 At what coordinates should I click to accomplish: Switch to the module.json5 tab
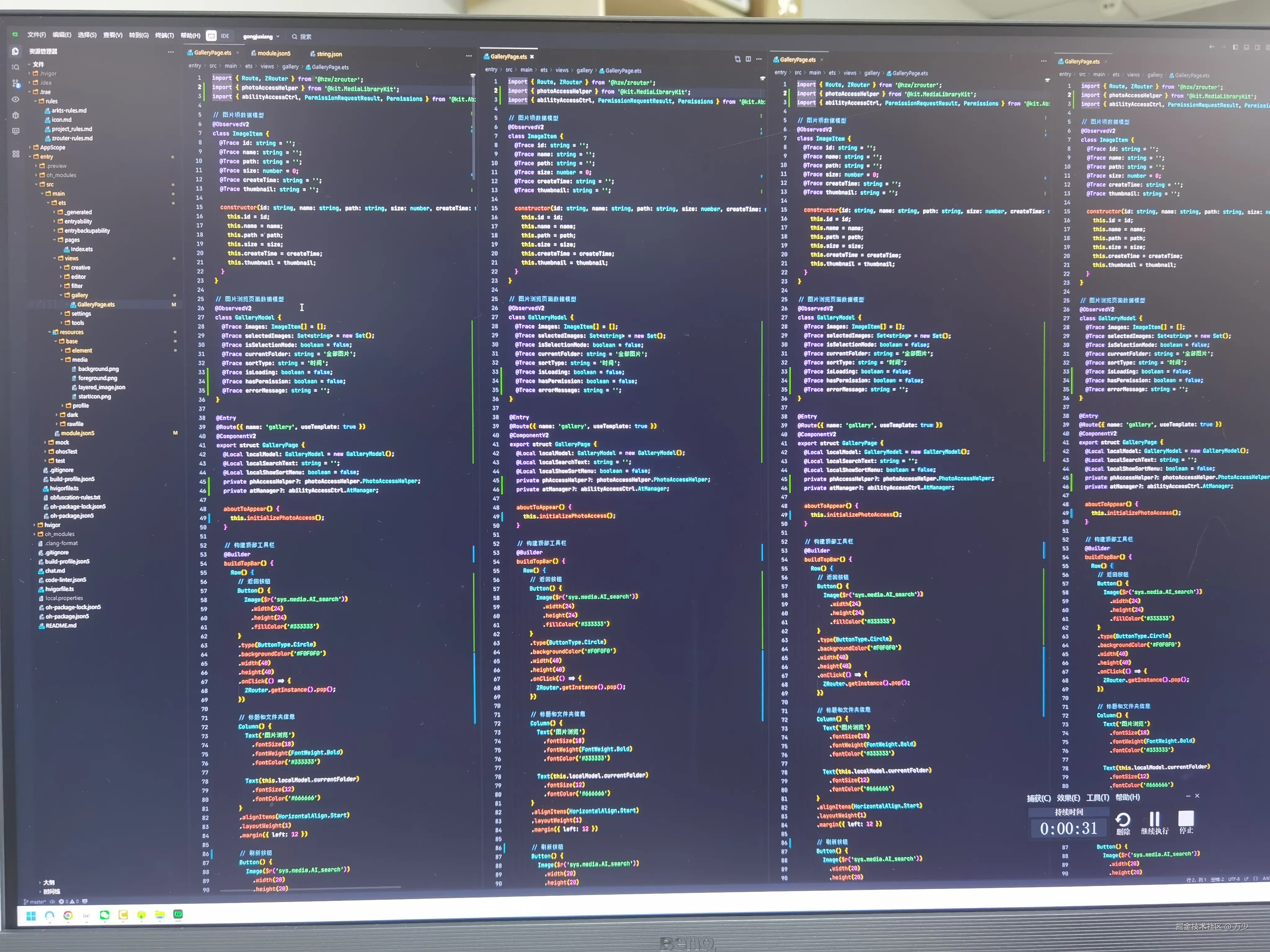[x=273, y=53]
